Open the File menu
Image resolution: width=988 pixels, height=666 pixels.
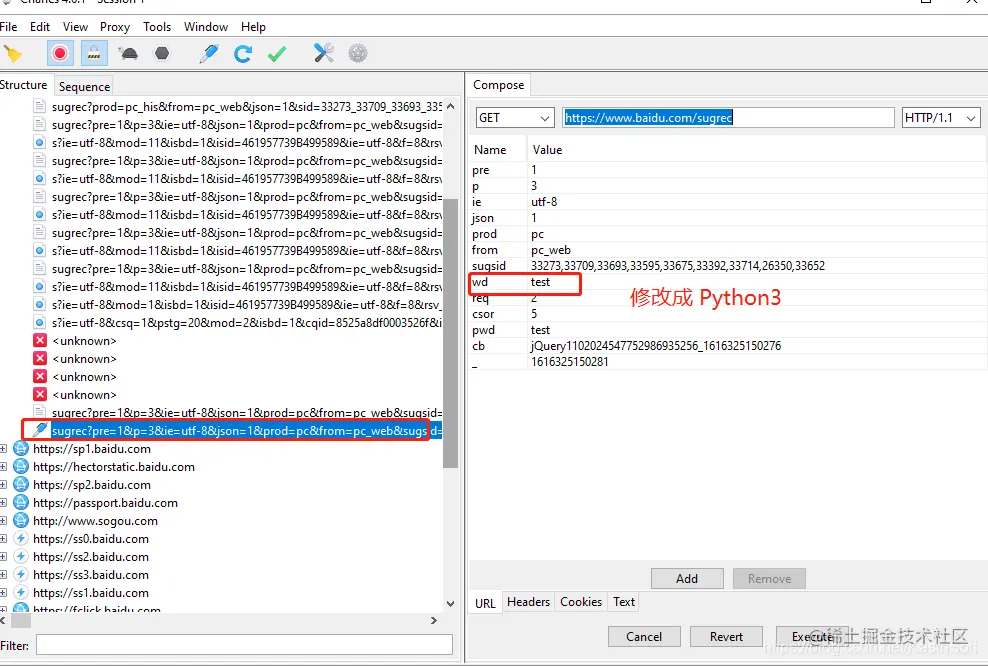click(x=9, y=26)
